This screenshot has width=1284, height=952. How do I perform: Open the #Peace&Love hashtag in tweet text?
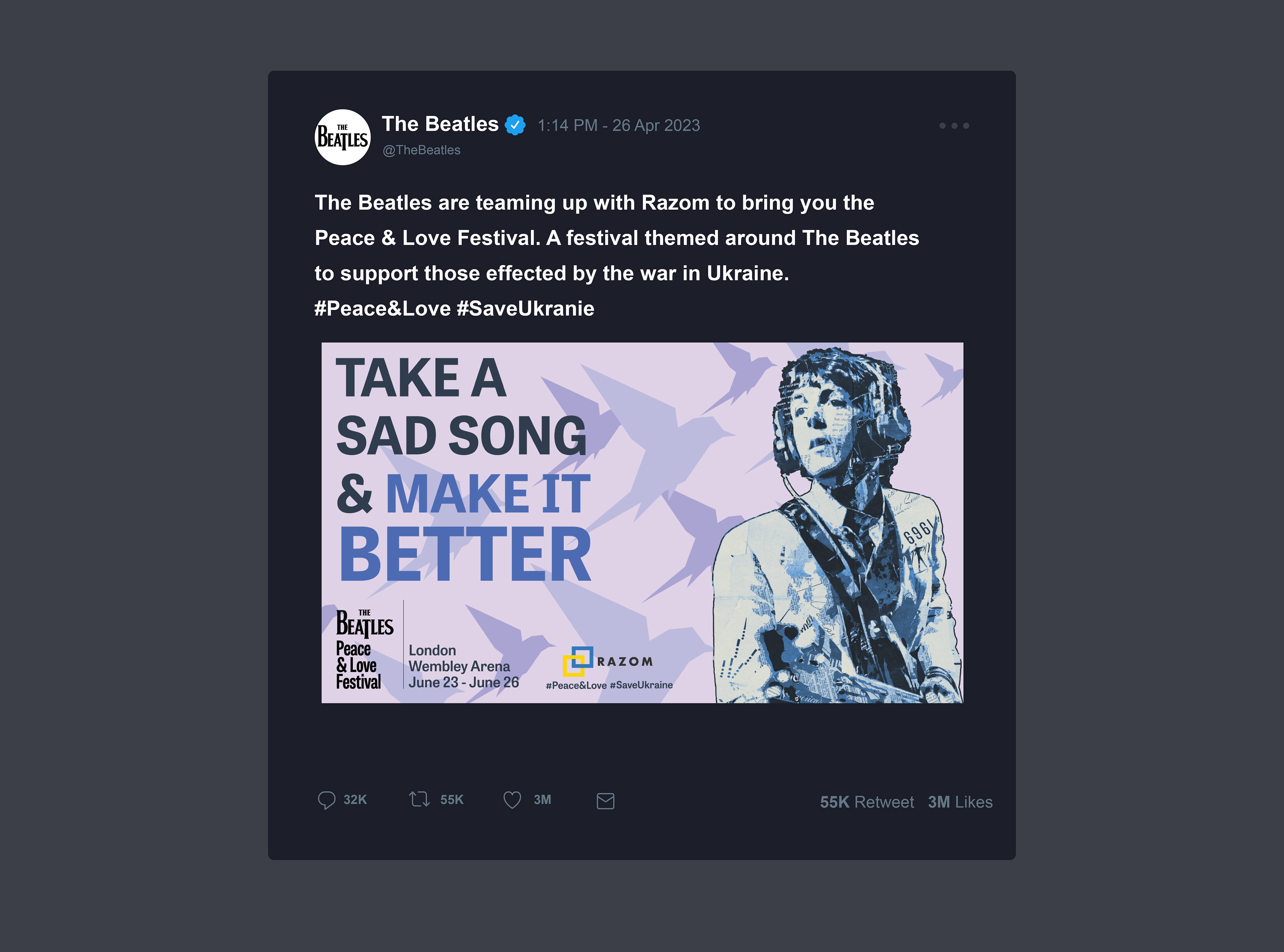coord(382,309)
